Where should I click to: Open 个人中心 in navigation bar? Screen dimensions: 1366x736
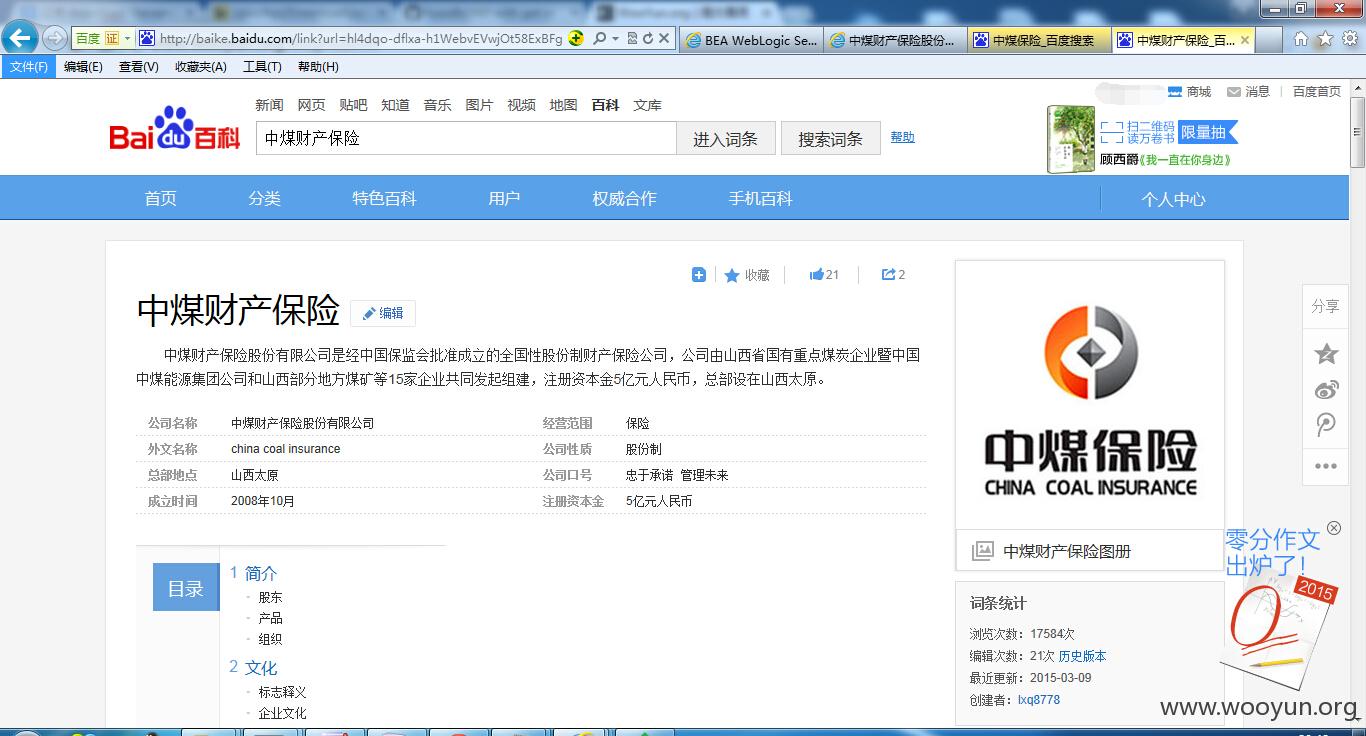(x=1173, y=199)
